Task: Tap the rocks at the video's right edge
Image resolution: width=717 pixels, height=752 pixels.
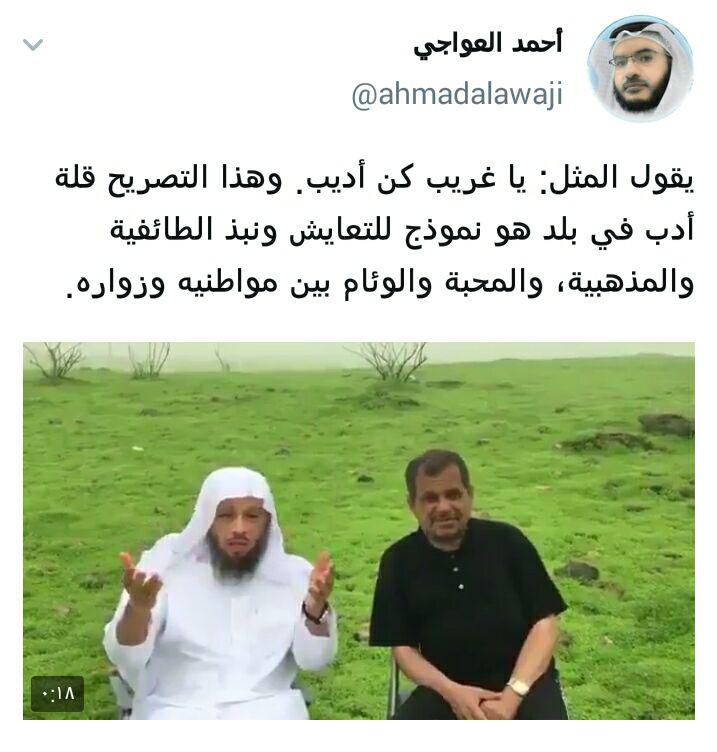Action: (x=667, y=424)
